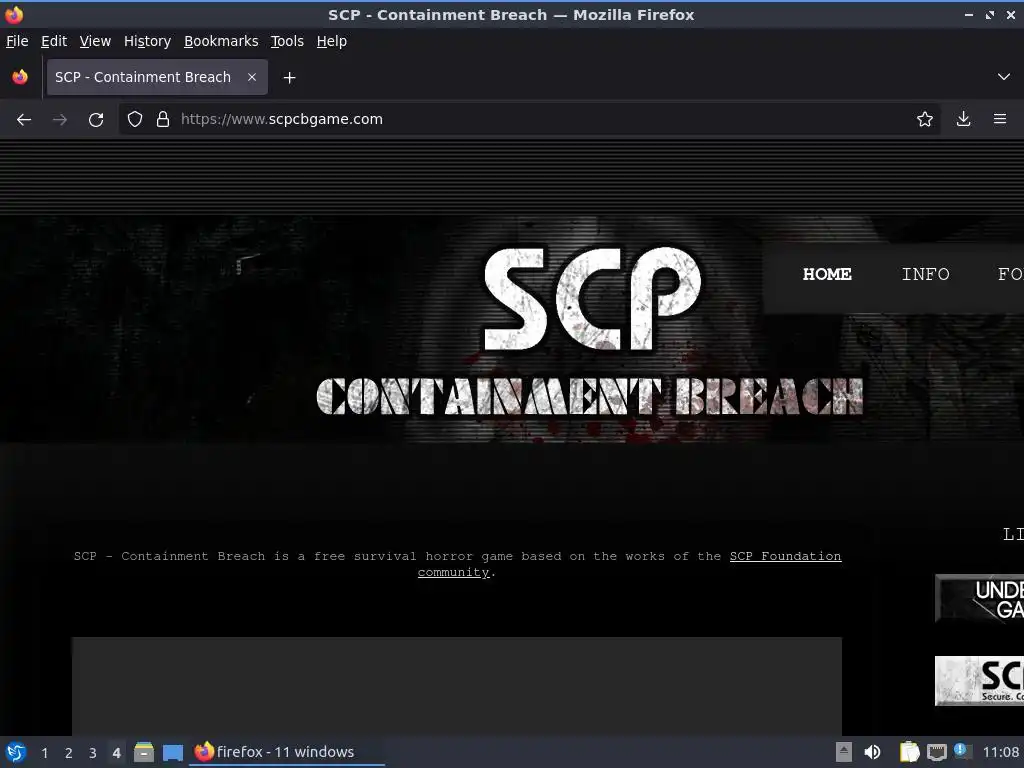Click the forward navigation arrow
The height and width of the screenshot is (768, 1024).
(59, 120)
